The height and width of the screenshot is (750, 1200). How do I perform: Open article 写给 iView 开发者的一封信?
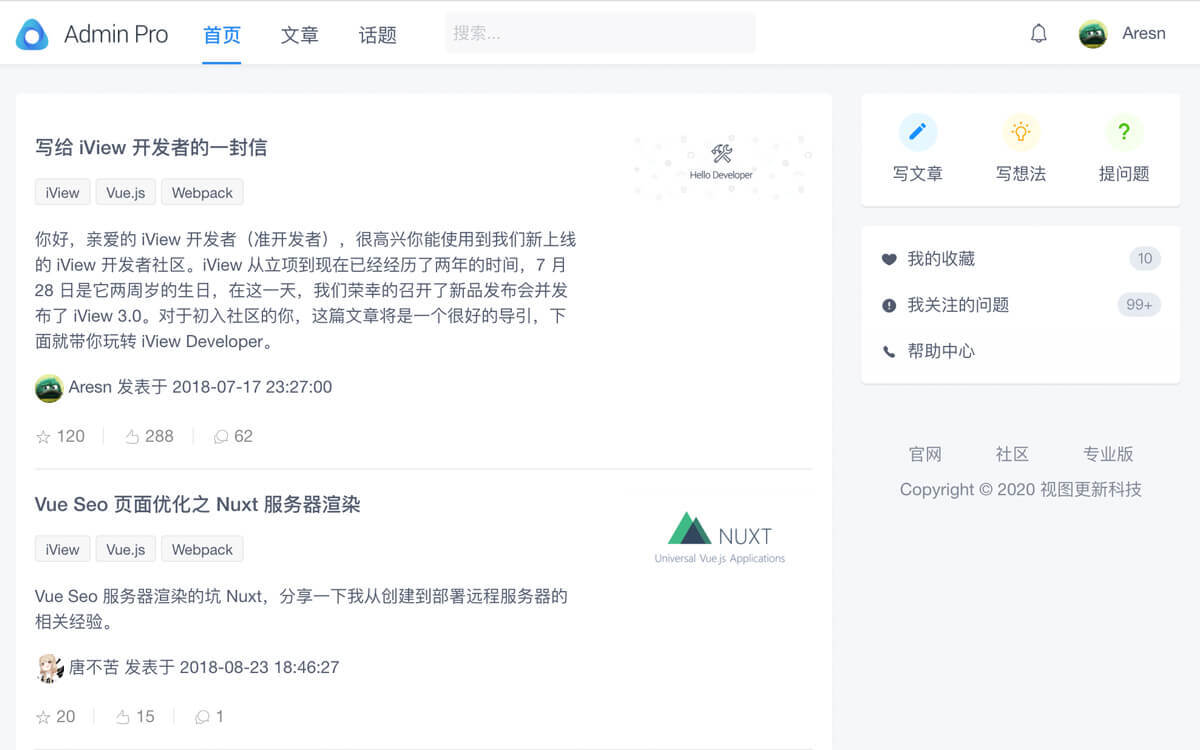click(x=150, y=146)
